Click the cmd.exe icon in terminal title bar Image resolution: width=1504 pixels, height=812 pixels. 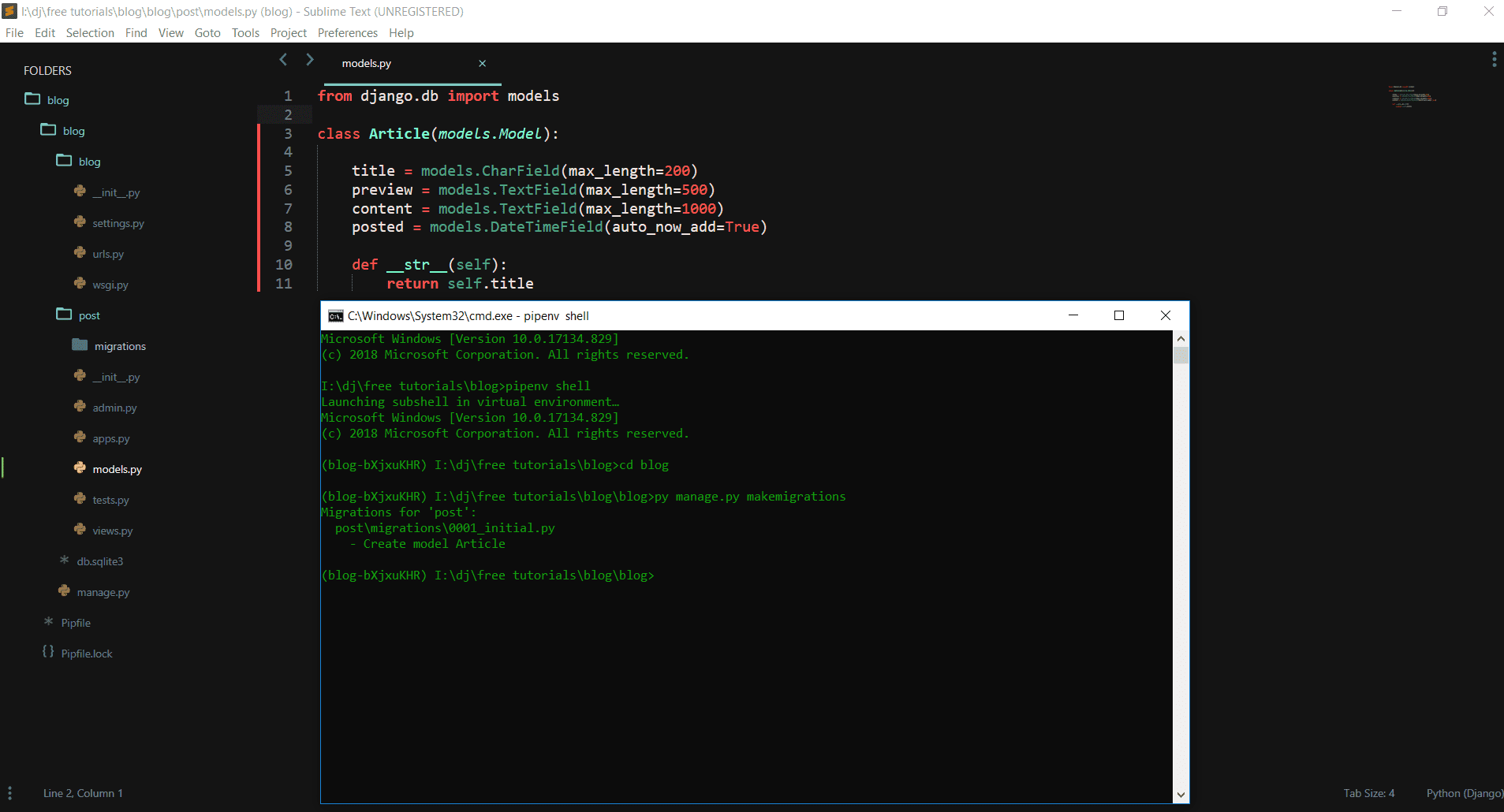(336, 316)
